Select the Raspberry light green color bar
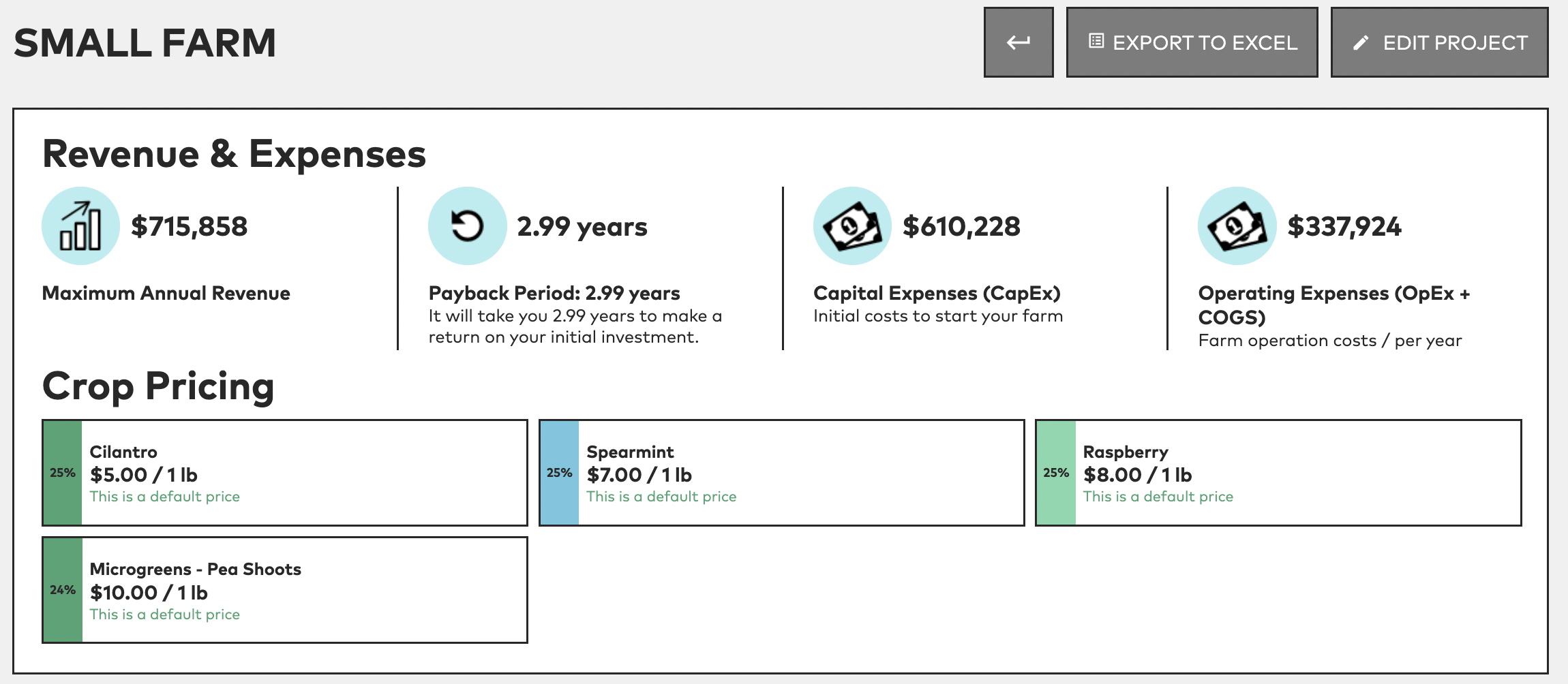The image size is (1568, 684). click(x=1056, y=473)
